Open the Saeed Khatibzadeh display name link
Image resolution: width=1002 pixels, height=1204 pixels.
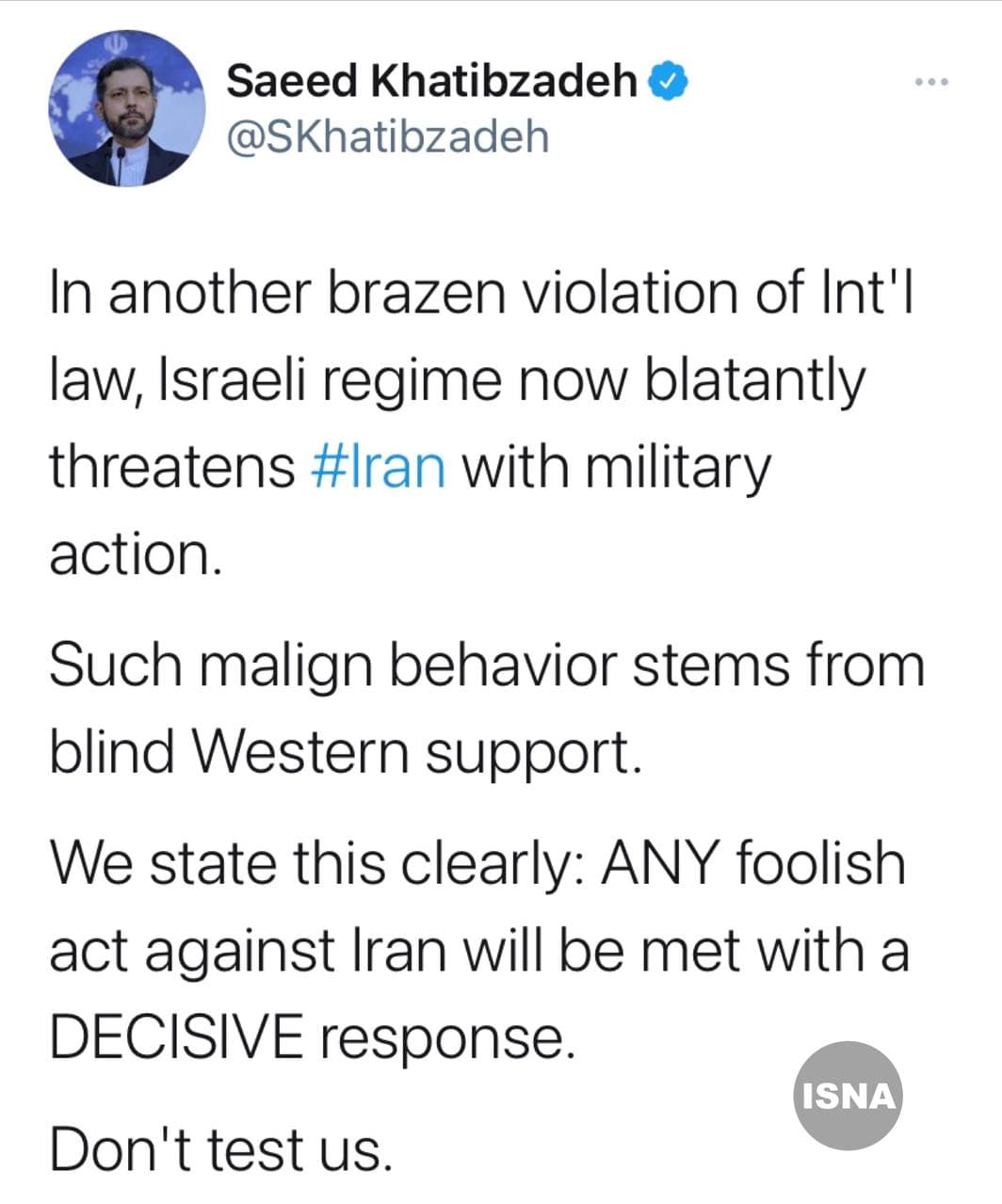click(x=432, y=82)
